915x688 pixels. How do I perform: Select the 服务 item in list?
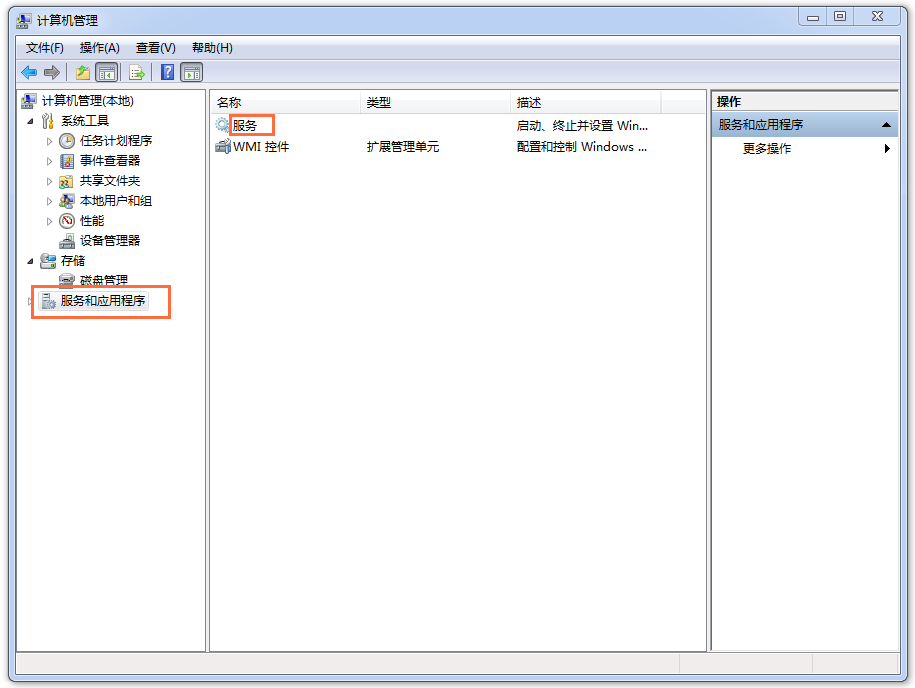(x=245, y=125)
